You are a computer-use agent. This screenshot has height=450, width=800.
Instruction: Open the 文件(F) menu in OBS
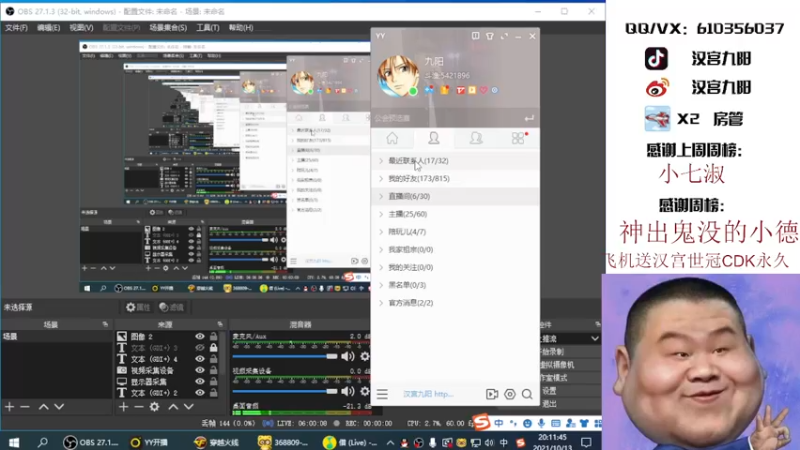(x=16, y=28)
